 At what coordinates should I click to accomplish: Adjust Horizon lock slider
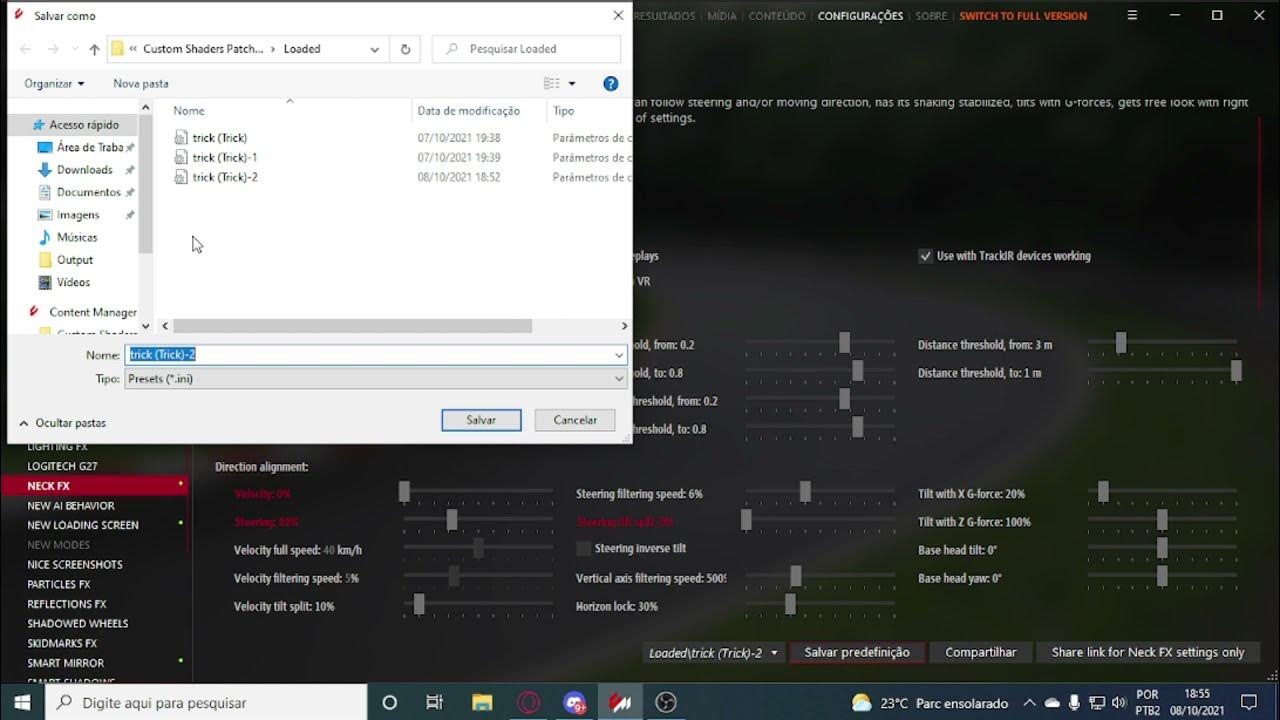(x=820, y=604)
